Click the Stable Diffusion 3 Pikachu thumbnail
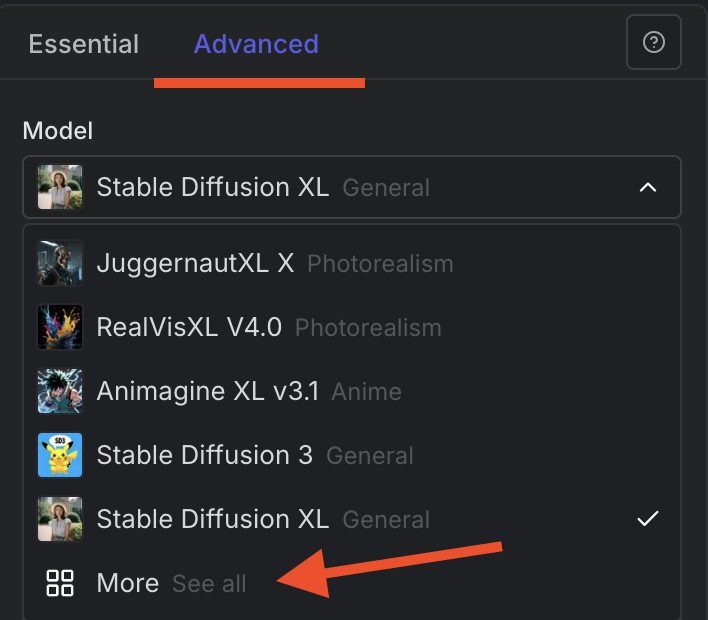Image resolution: width=708 pixels, height=620 pixels. (60, 455)
